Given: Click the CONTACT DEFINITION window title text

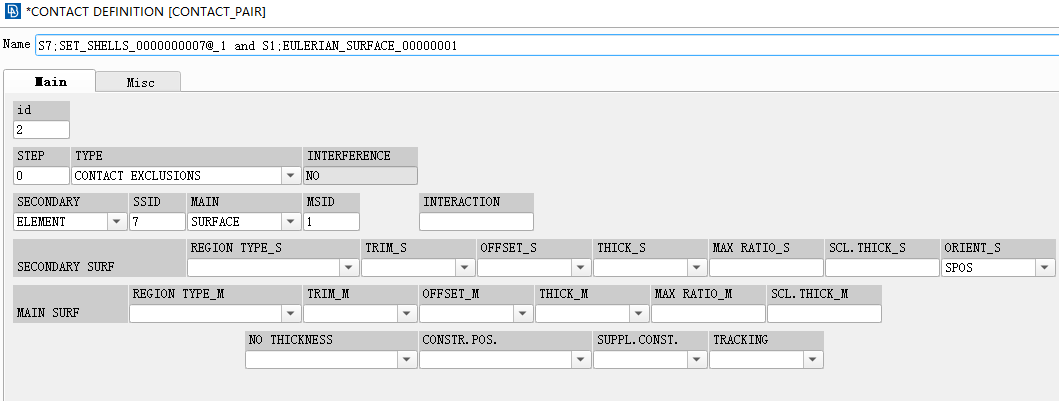Looking at the screenshot, I should [x=145, y=12].
